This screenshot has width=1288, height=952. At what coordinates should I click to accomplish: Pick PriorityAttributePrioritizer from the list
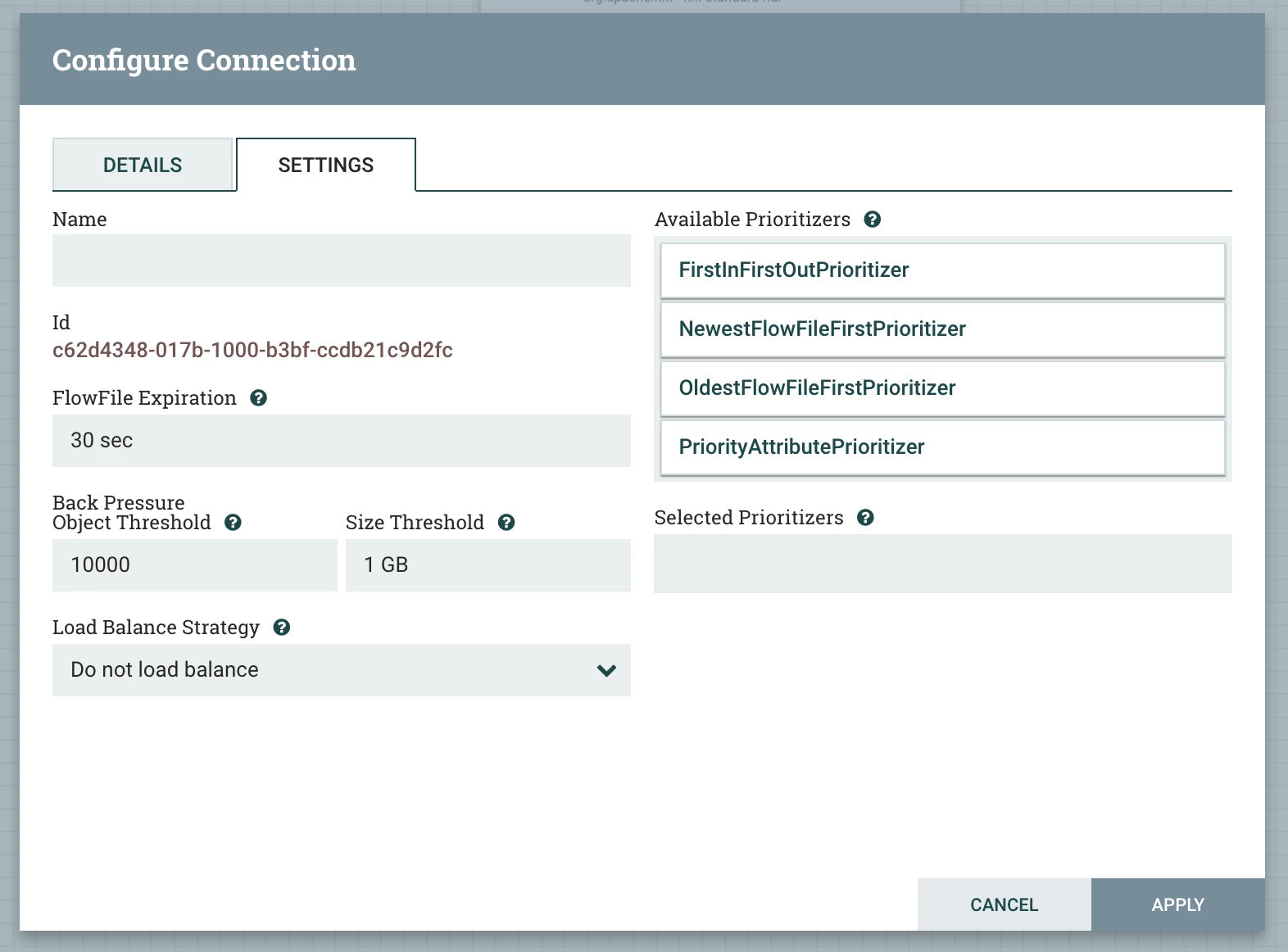943,447
